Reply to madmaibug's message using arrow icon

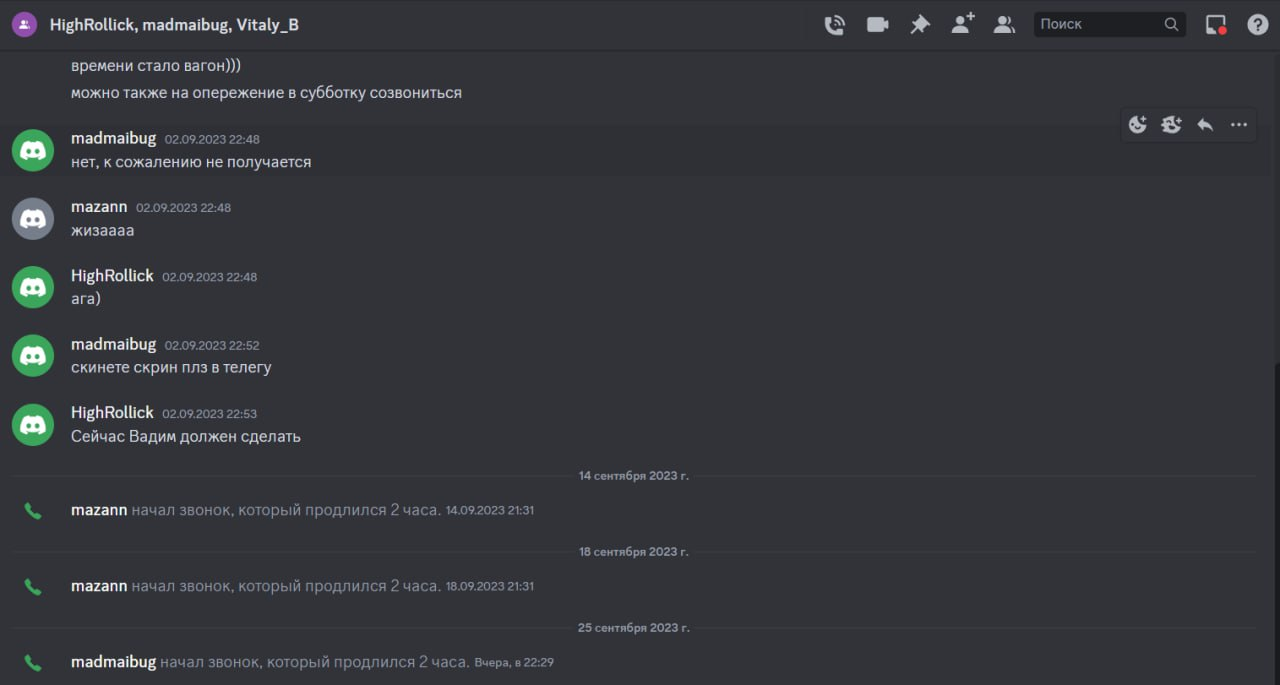coord(1205,125)
